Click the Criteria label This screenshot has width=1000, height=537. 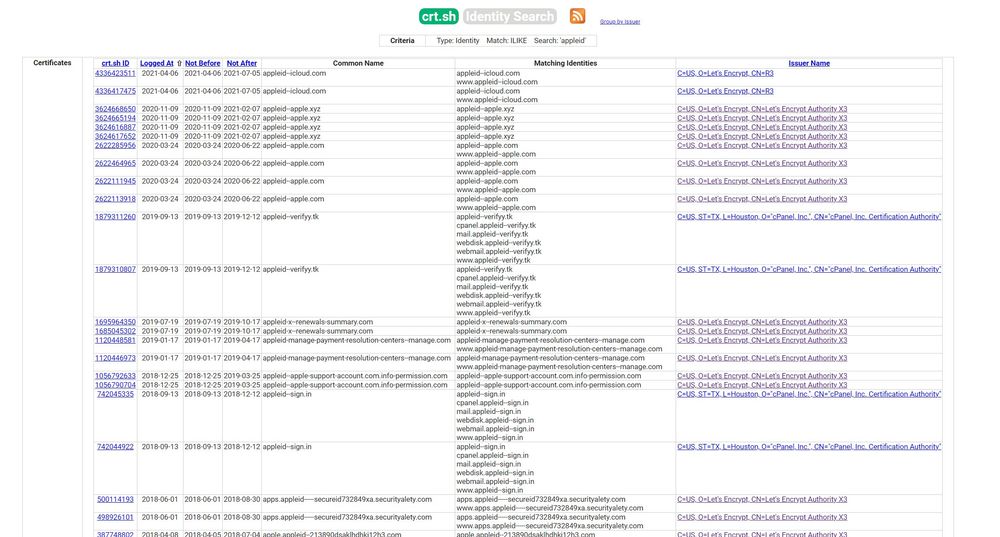pos(402,41)
